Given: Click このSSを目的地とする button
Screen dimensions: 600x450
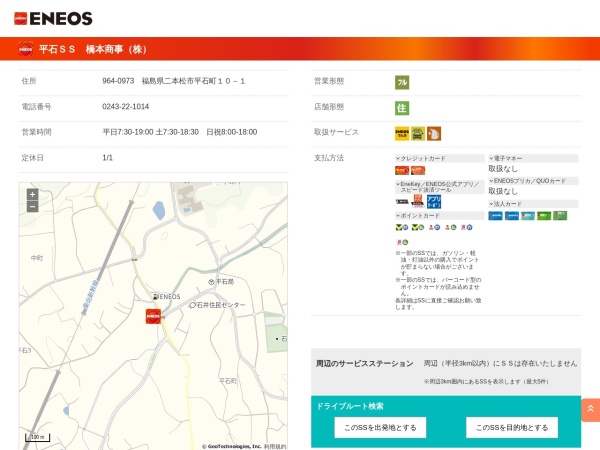Looking at the screenshot, I should [512, 427].
